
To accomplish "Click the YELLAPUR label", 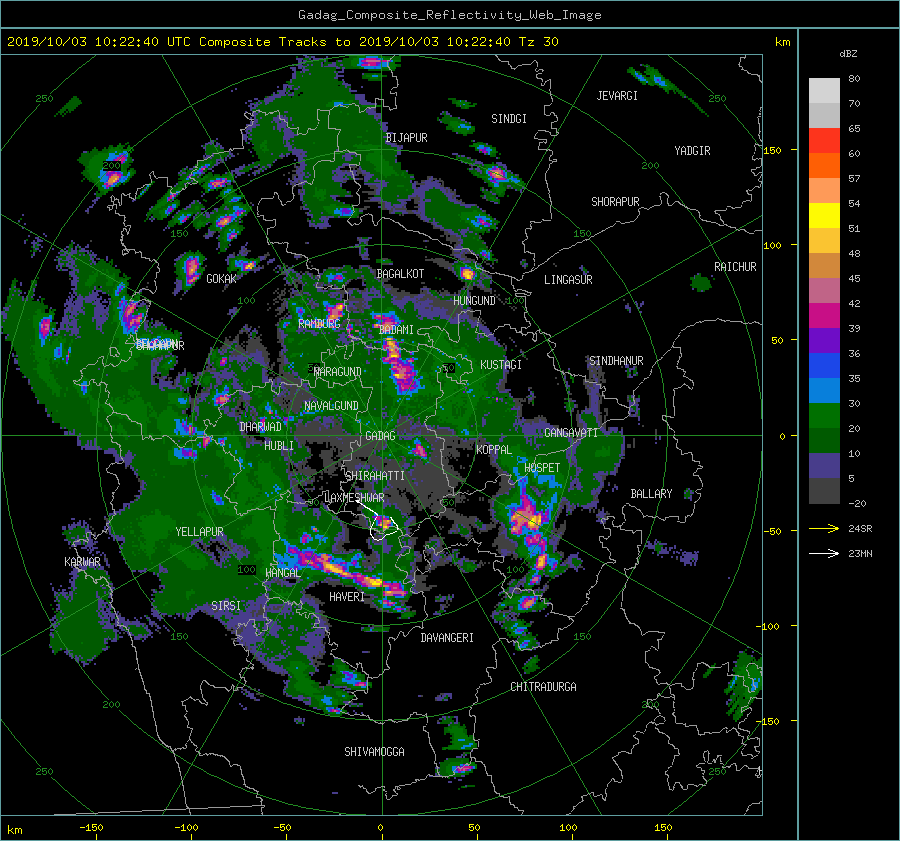I will pyautogui.click(x=199, y=532).
